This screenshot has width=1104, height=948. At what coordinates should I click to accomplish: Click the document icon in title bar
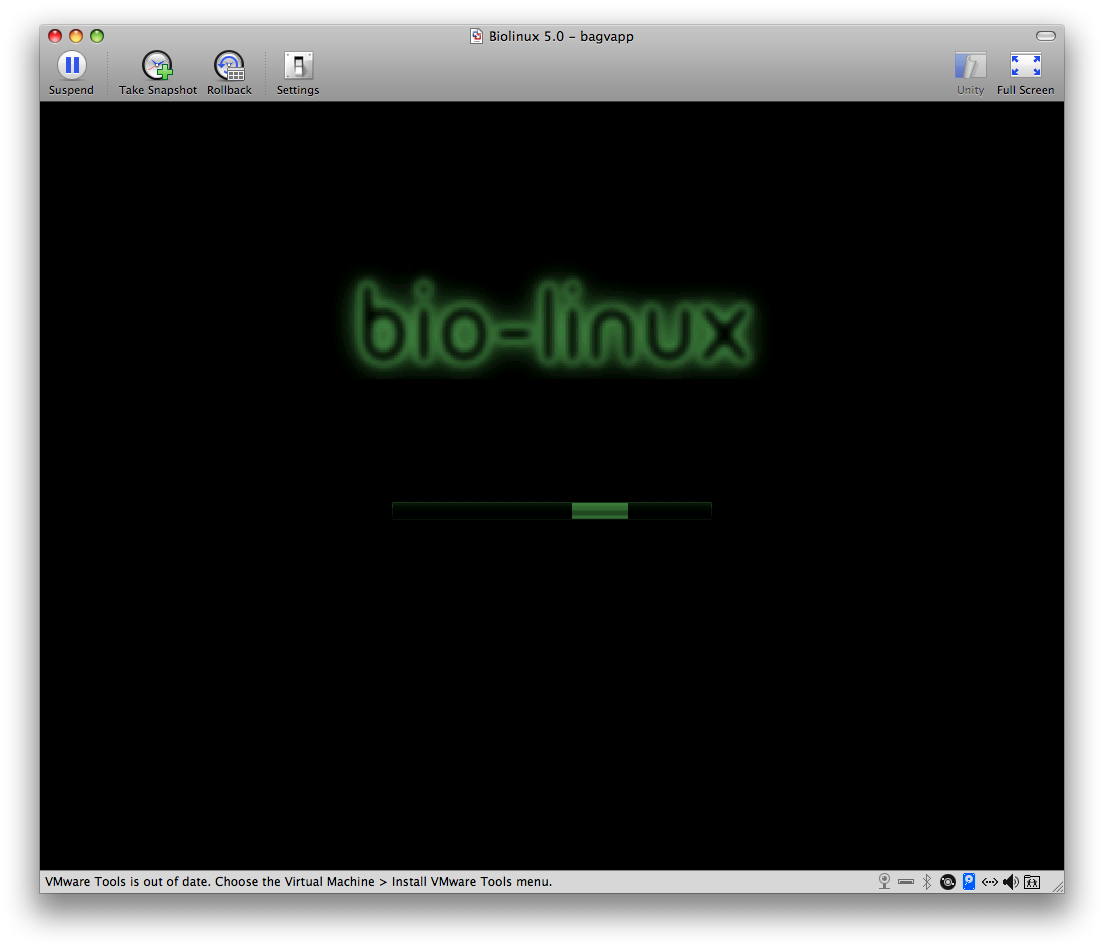click(x=477, y=36)
